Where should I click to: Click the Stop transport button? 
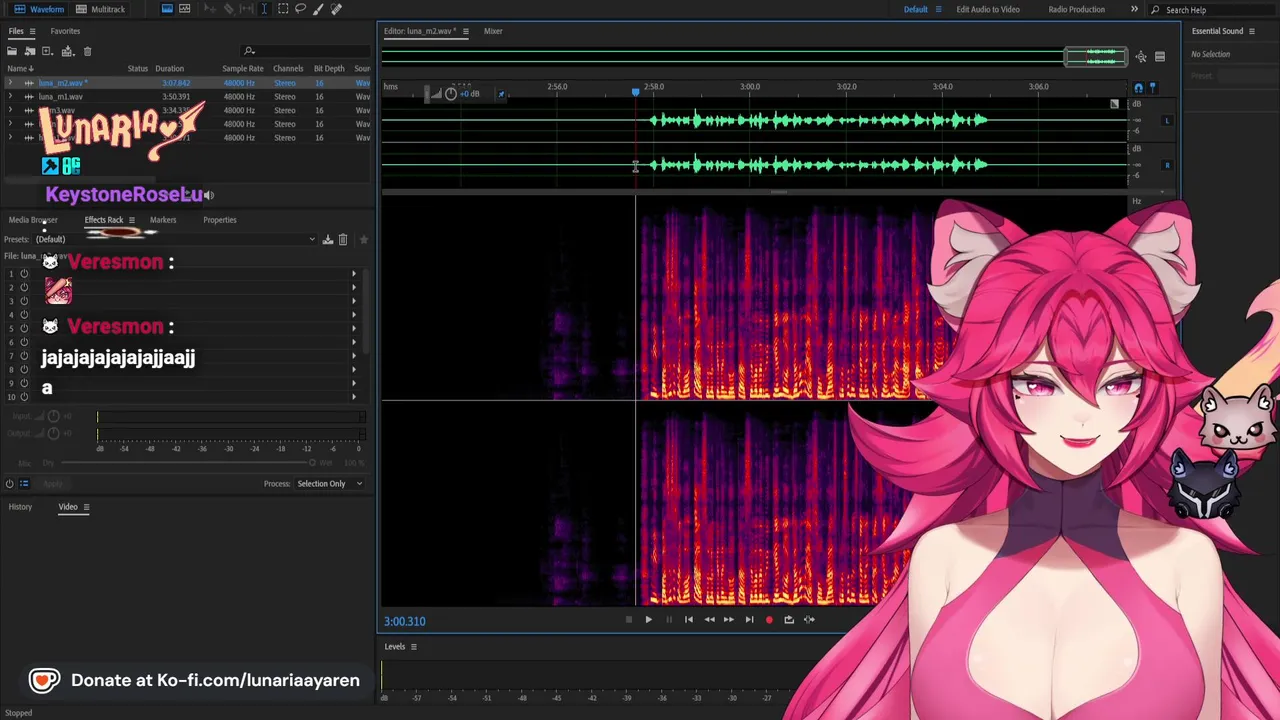coord(628,619)
